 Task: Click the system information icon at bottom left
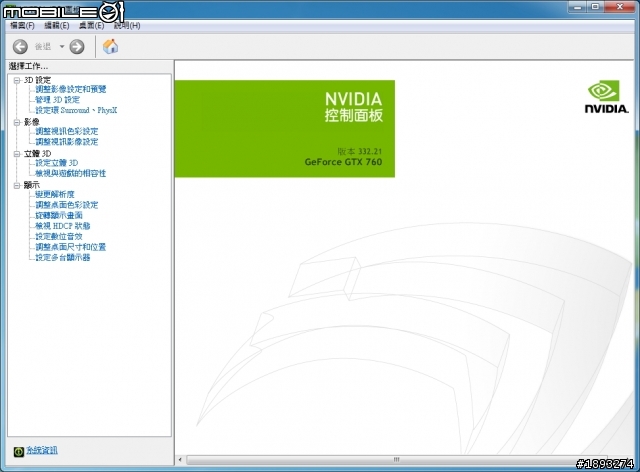18,451
